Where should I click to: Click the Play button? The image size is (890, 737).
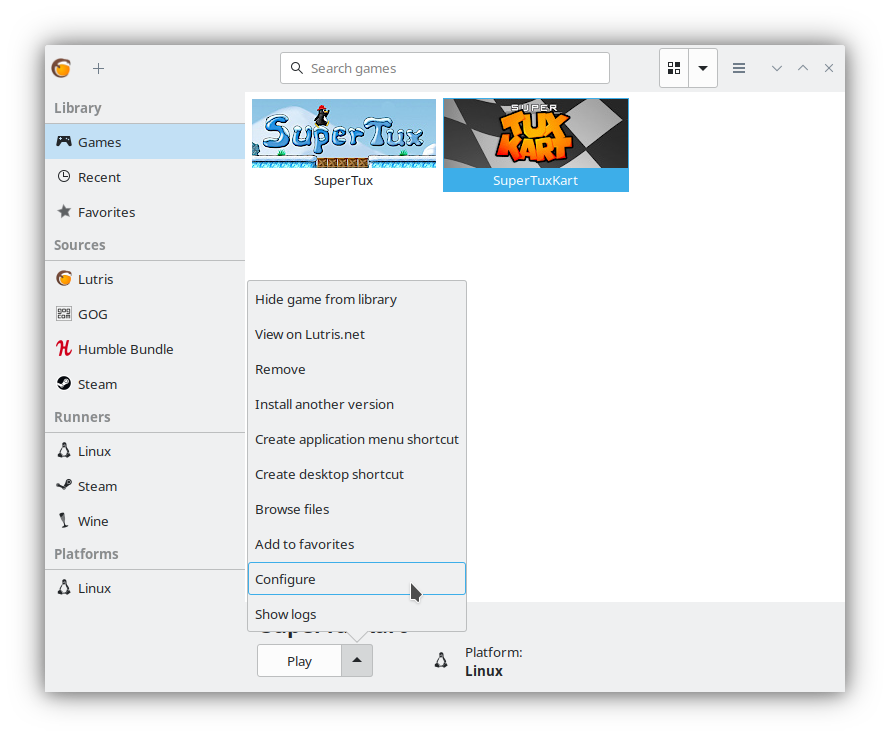(x=298, y=661)
